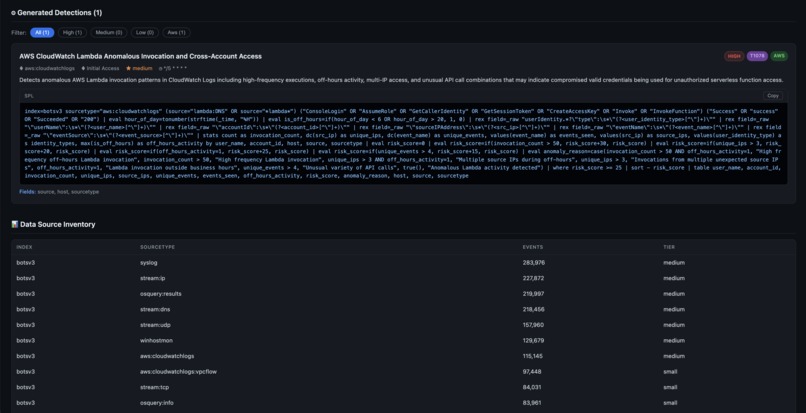Click the Fields: source, host, sourcetype line

59,191
